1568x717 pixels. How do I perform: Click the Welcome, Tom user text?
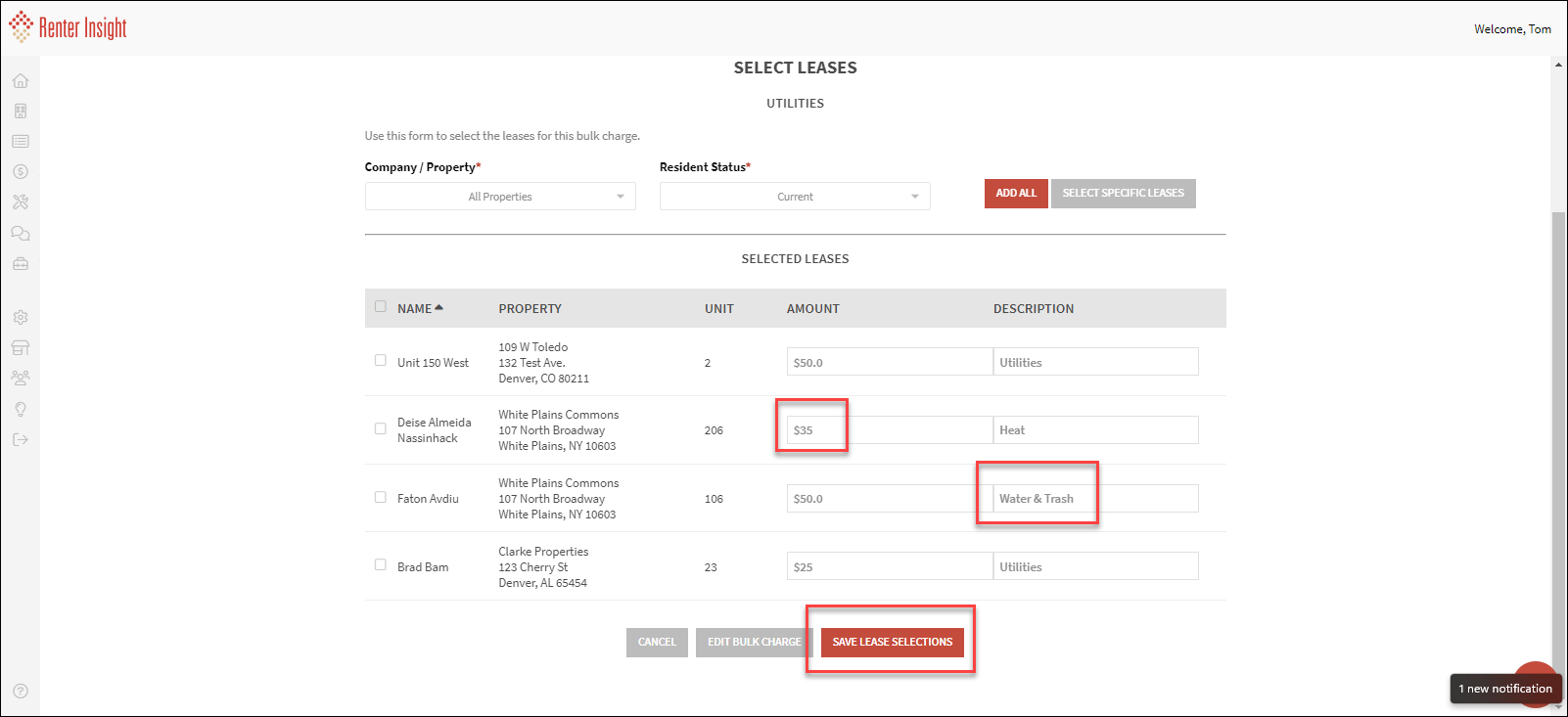pyautogui.click(x=1512, y=29)
